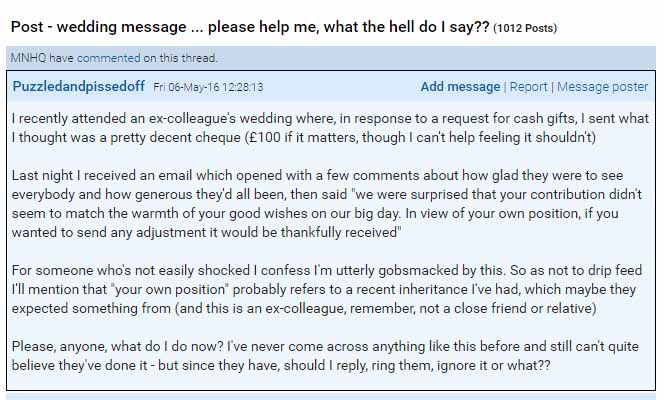Open the 'commented' link in MNHQ banner

(x=108, y=58)
